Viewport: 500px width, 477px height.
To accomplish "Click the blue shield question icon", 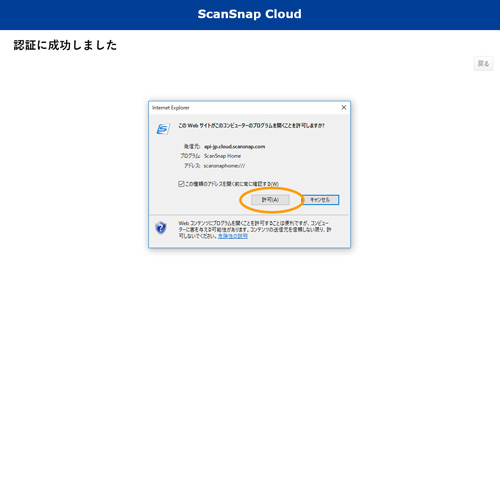I will click(x=161, y=228).
